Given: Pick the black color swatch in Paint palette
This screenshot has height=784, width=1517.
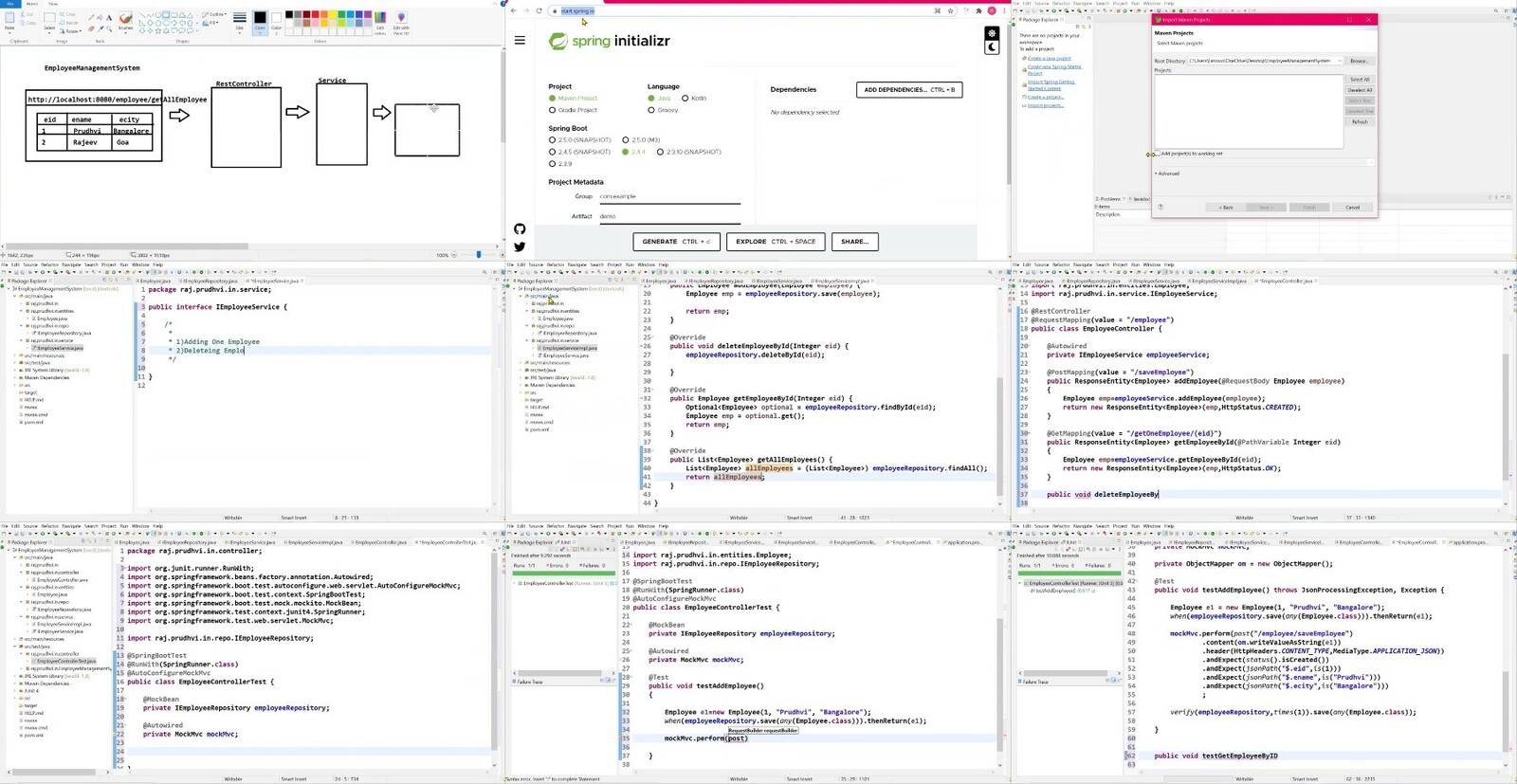Looking at the screenshot, I should pos(289,14).
